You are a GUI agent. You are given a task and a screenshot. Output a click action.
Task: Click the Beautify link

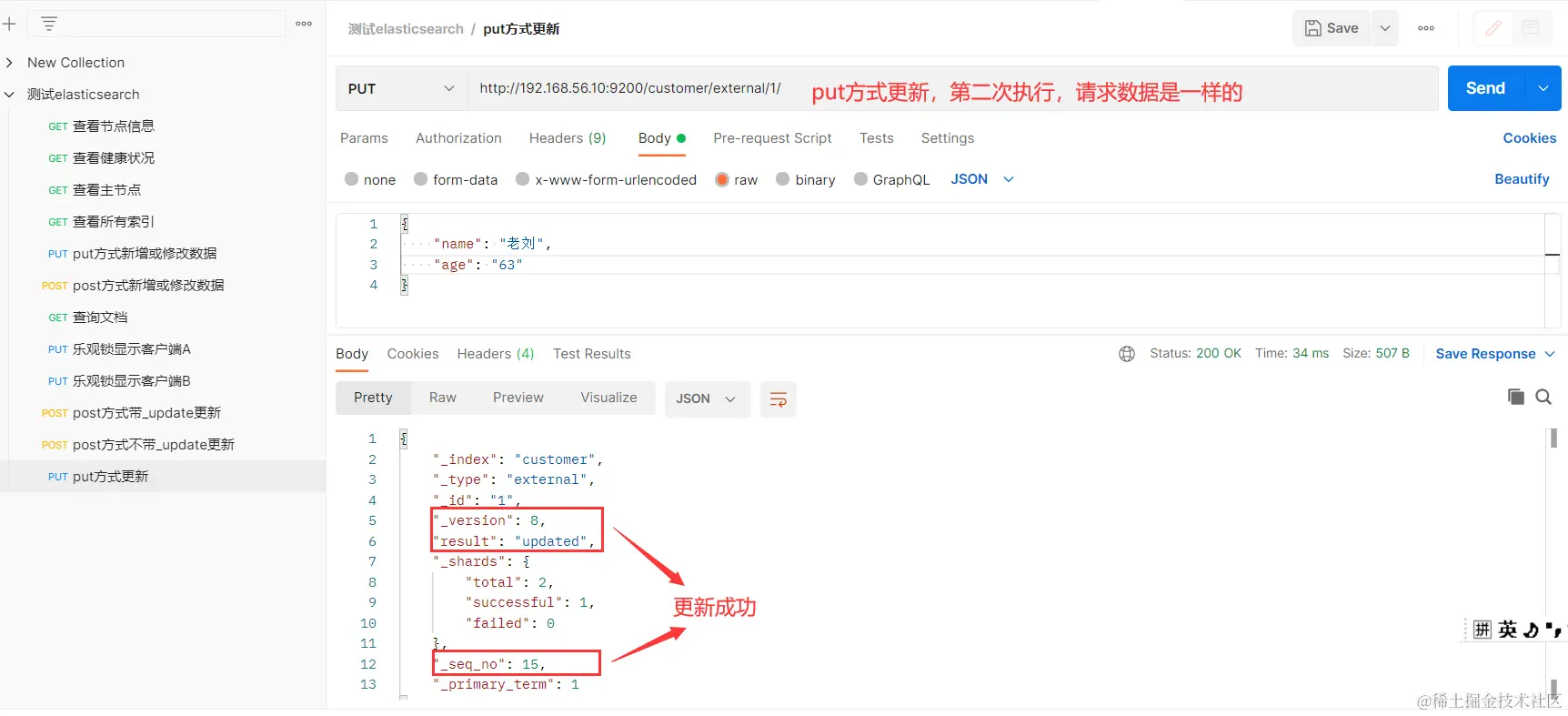(x=1522, y=179)
